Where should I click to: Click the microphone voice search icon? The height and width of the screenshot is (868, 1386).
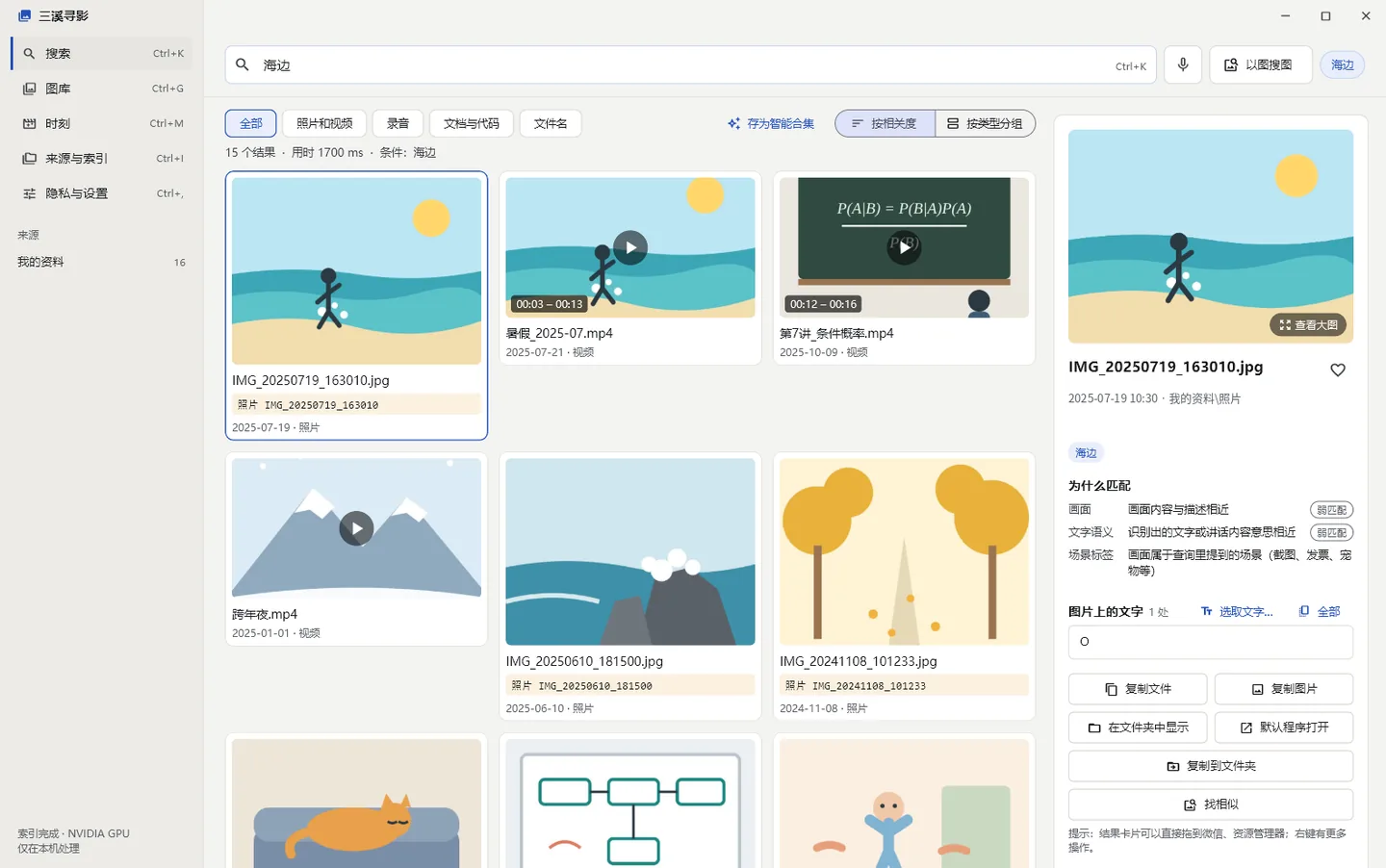(x=1183, y=64)
